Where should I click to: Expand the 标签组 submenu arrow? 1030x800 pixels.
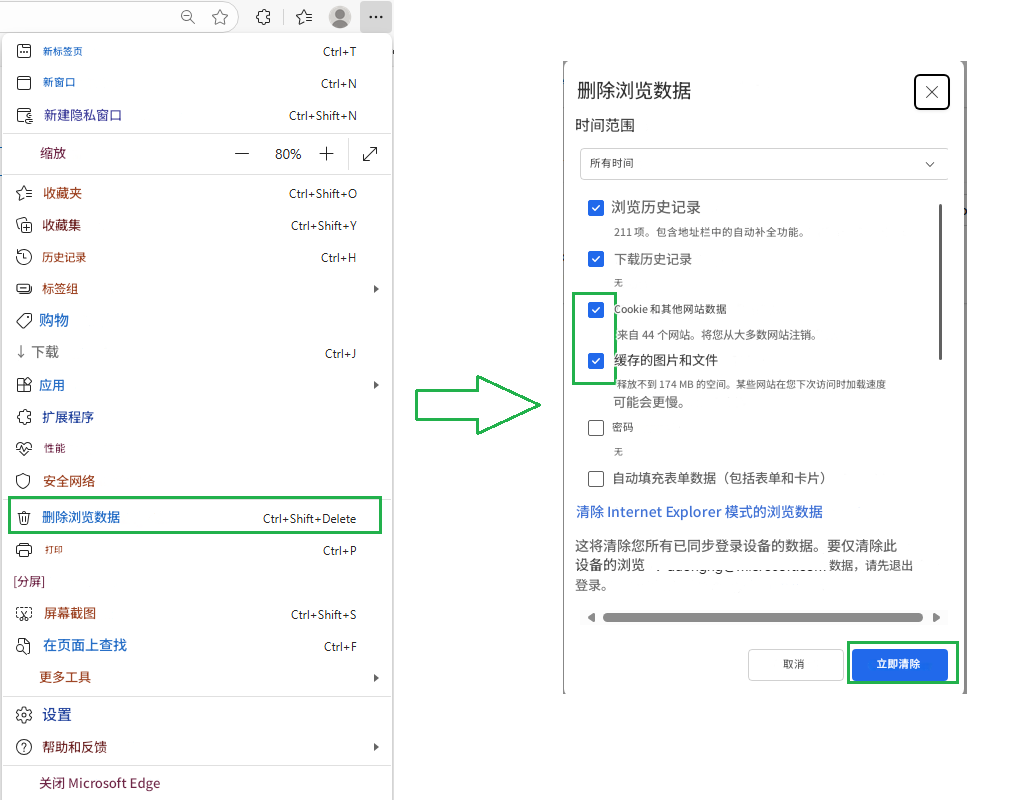coord(376,289)
